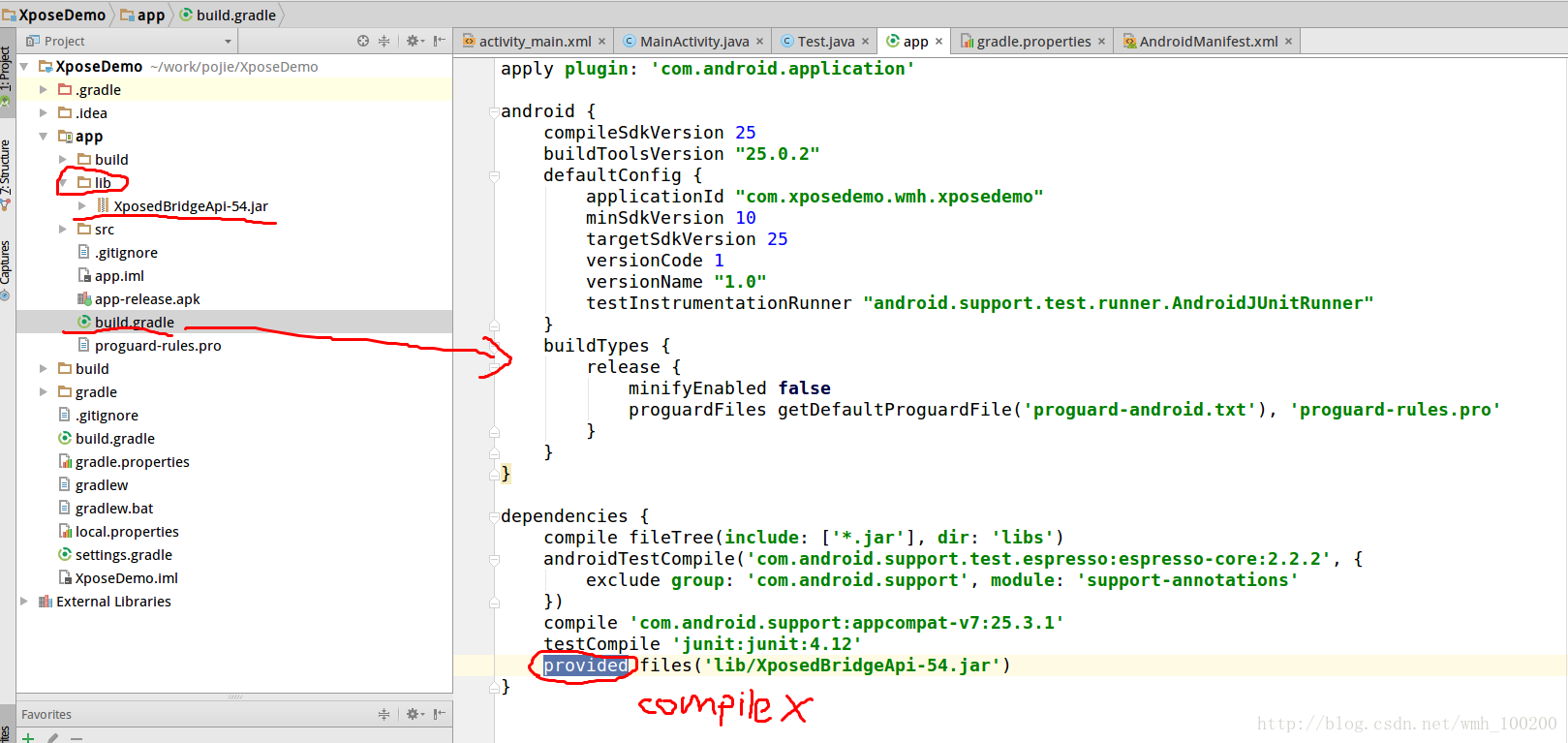The height and width of the screenshot is (743, 1568).
Task: Close the app build.gradle tab
Action: [938, 42]
